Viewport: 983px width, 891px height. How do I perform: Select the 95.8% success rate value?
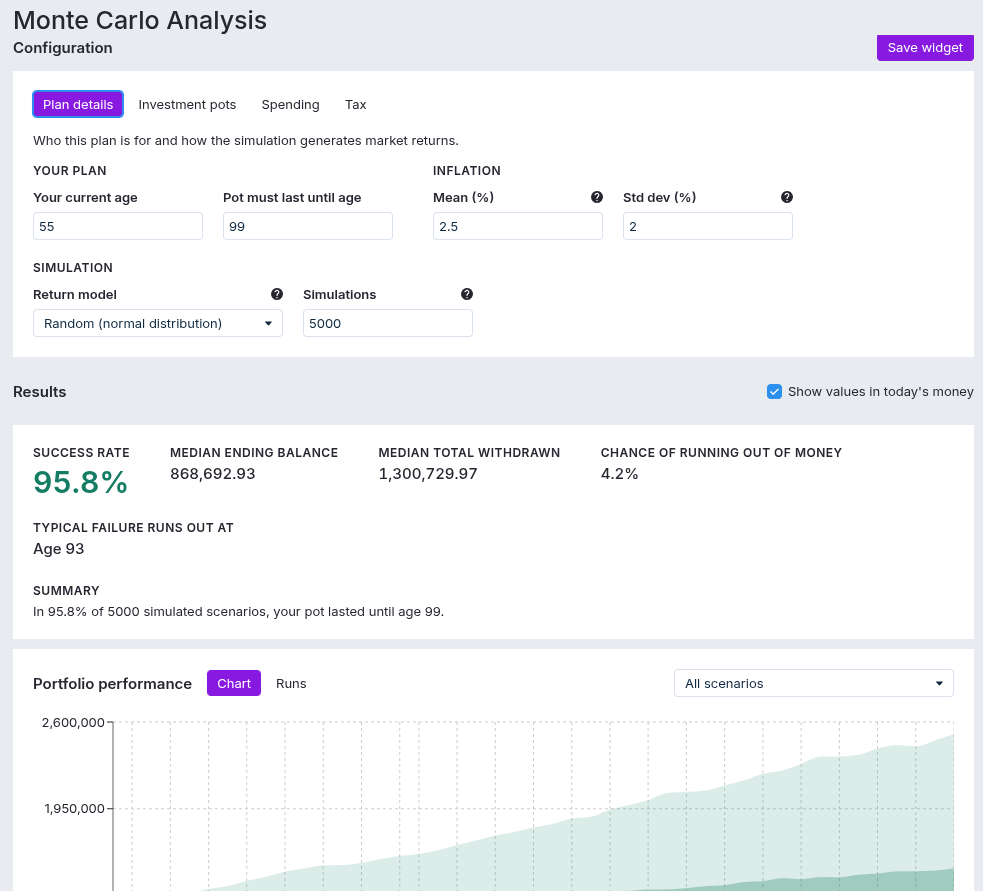click(80, 482)
